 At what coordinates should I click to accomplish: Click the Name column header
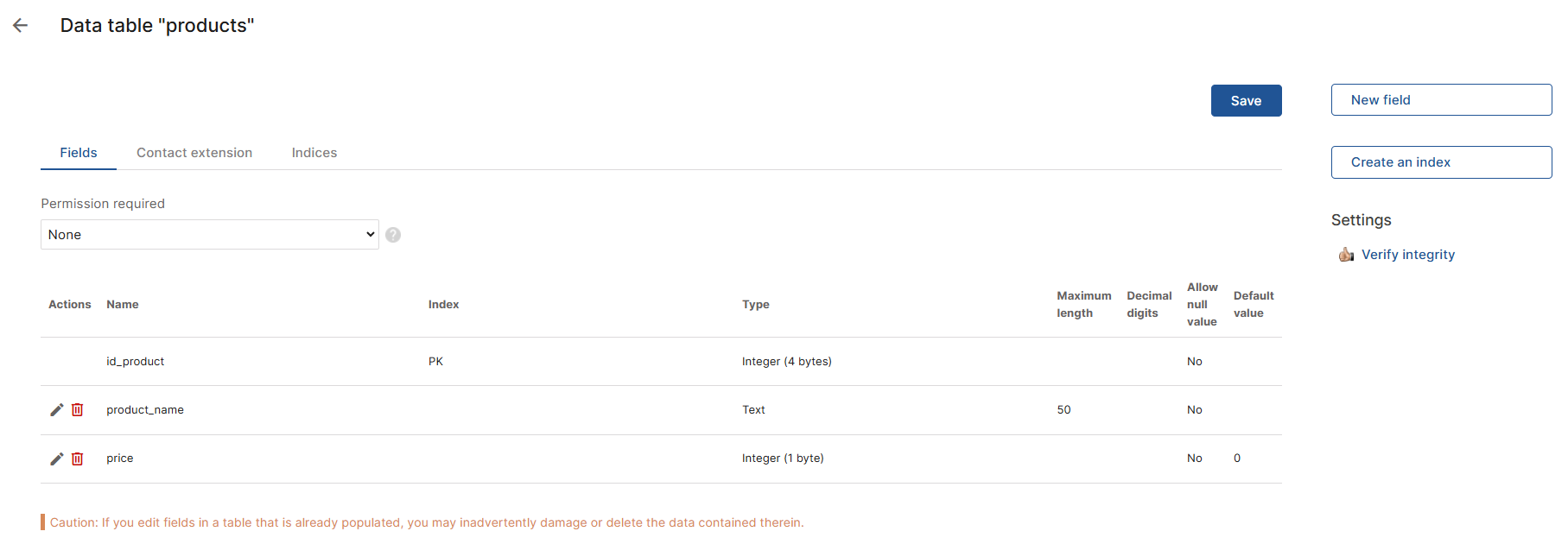pyautogui.click(x=123, y=305)
